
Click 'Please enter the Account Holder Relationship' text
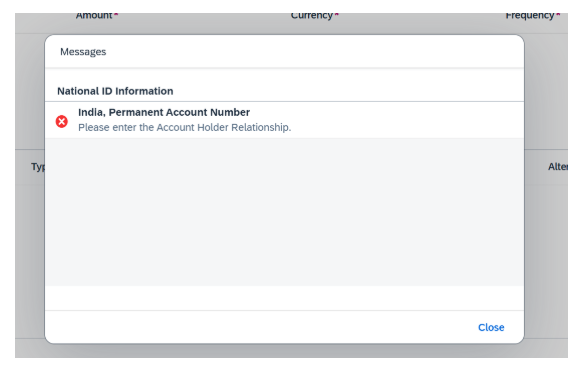(x=184, y=127)
